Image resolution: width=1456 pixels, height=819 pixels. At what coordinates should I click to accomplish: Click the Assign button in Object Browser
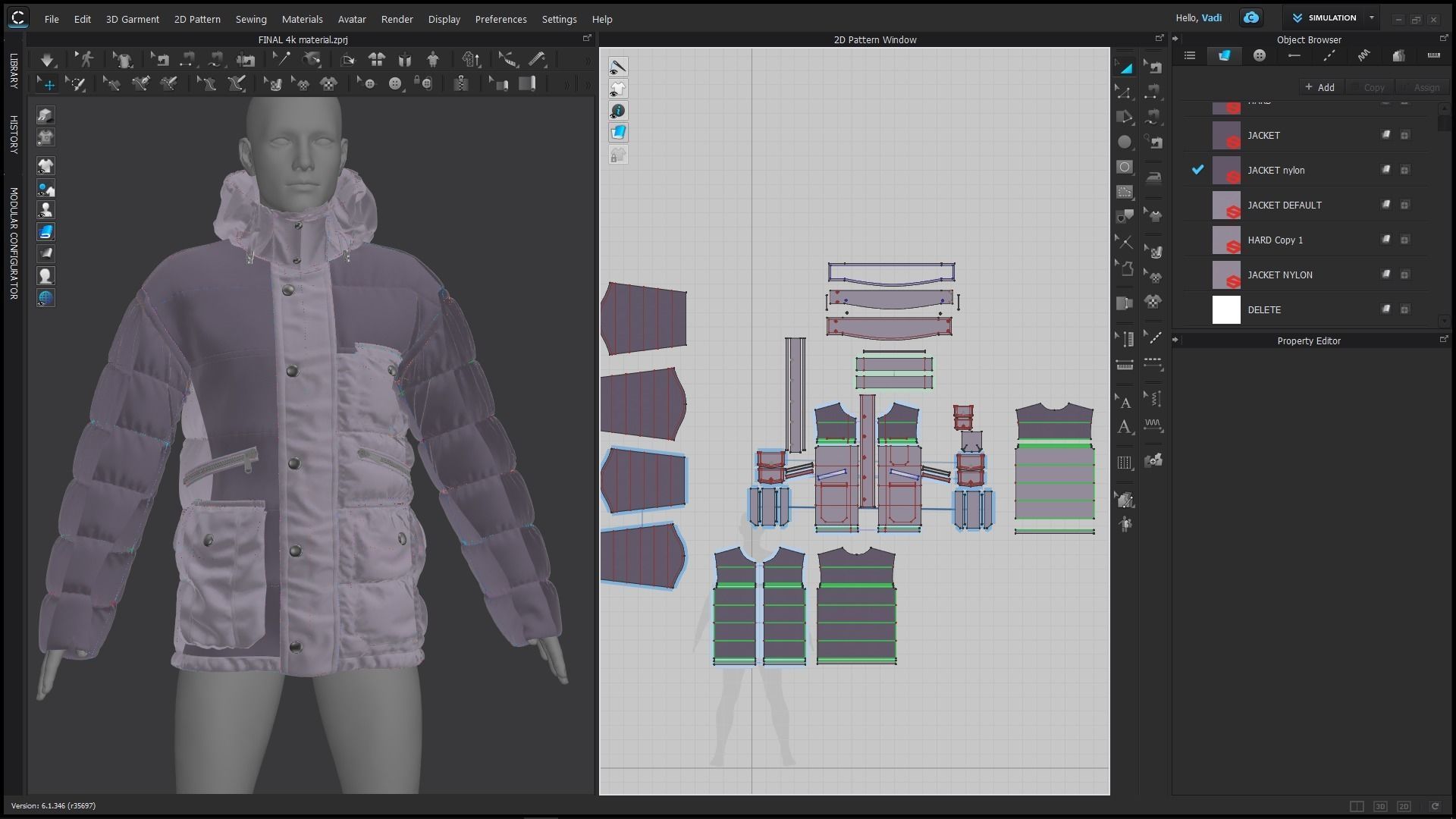point(1421,87)
